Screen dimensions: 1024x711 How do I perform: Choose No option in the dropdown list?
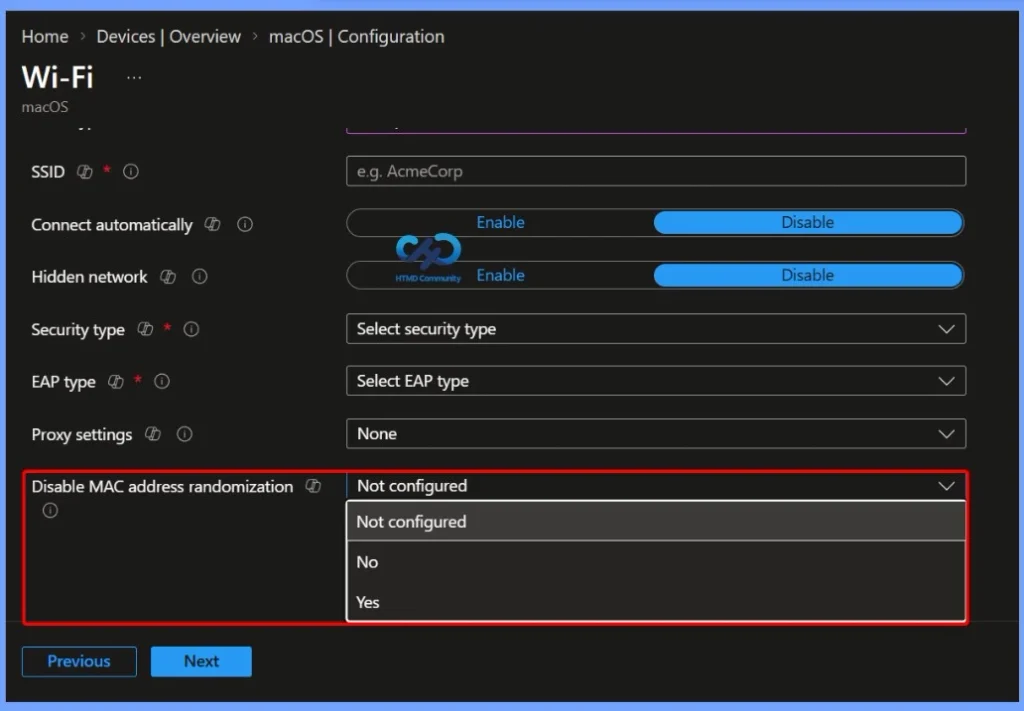(x=656, y=562)
